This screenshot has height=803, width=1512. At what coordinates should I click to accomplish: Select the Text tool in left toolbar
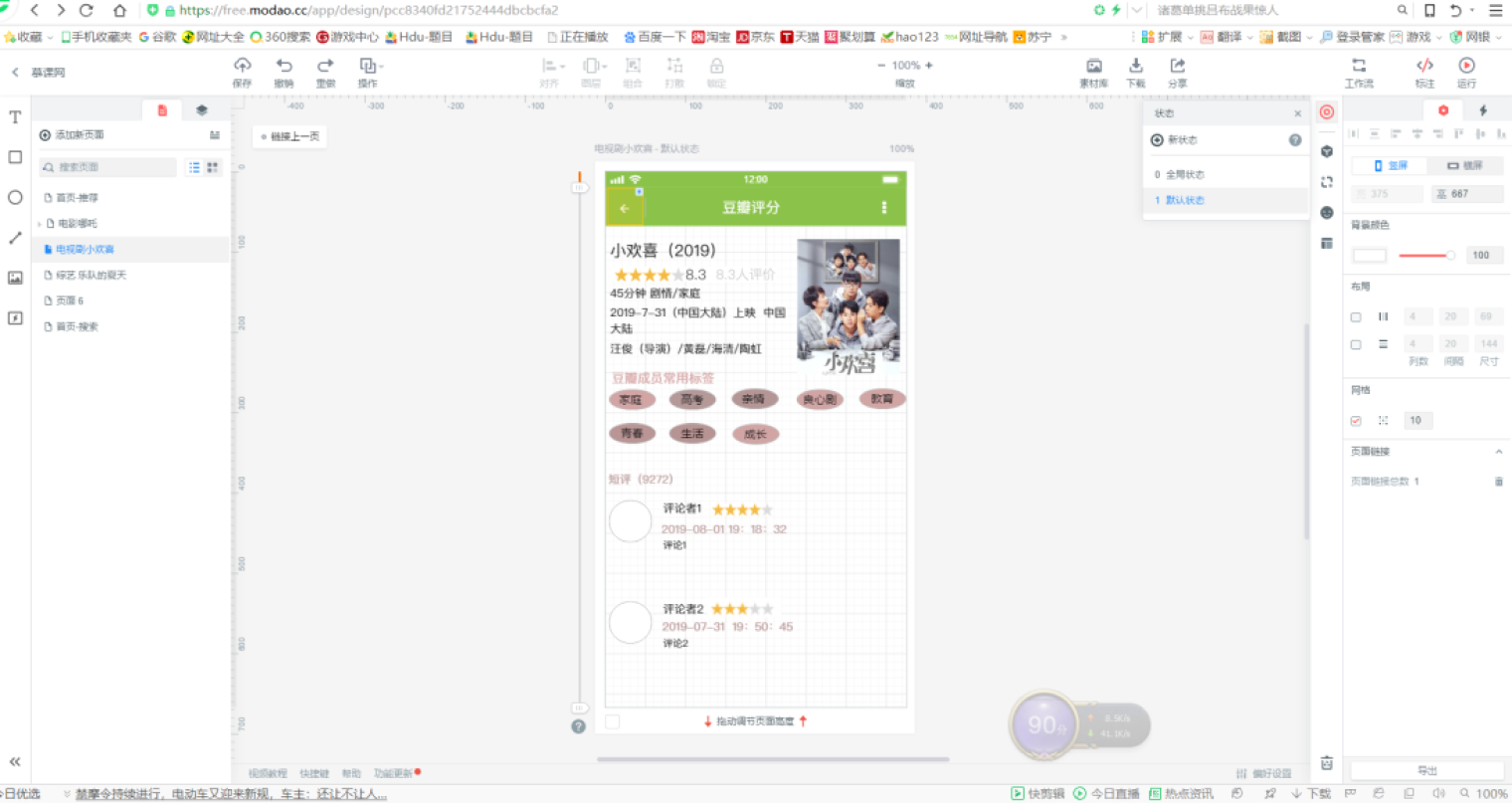15,117
